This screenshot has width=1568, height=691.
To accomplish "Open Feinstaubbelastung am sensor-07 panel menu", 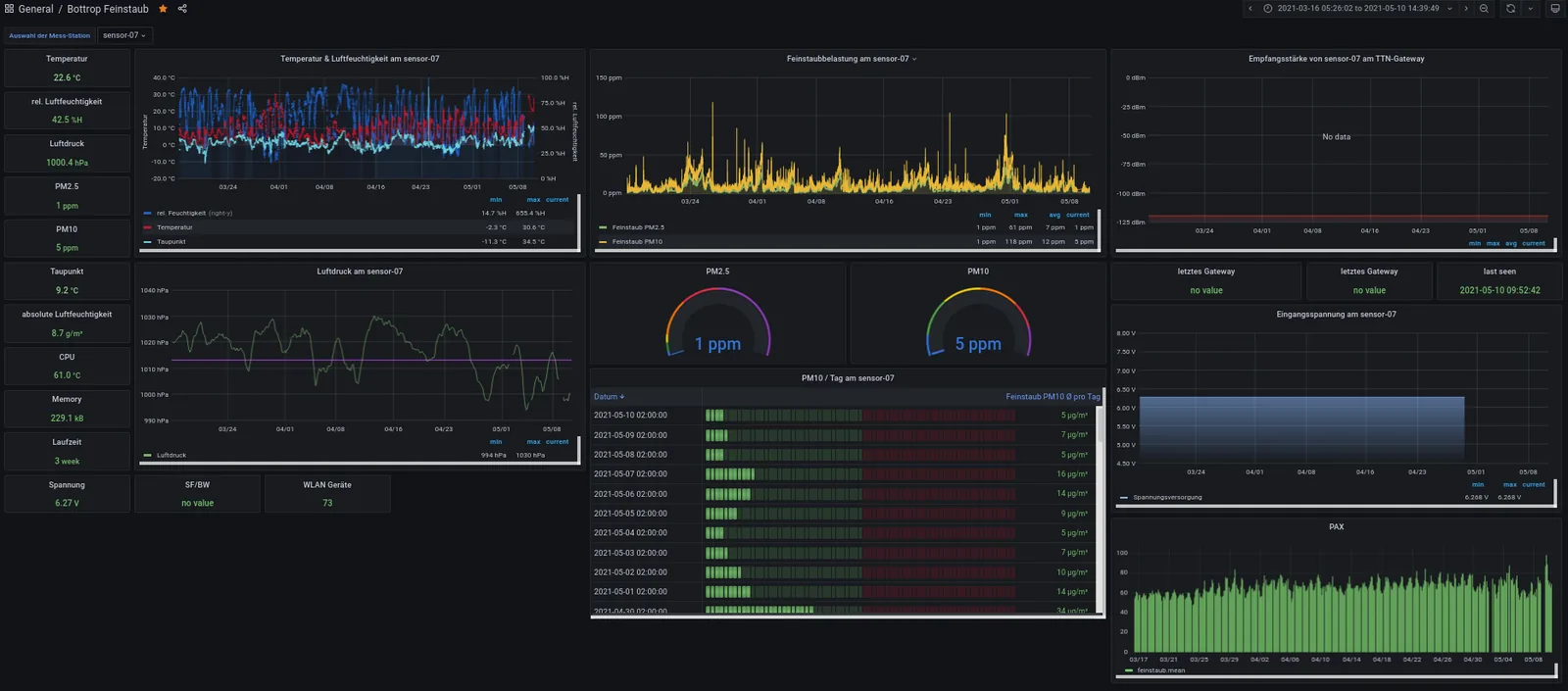I will [x=852, y=59].
